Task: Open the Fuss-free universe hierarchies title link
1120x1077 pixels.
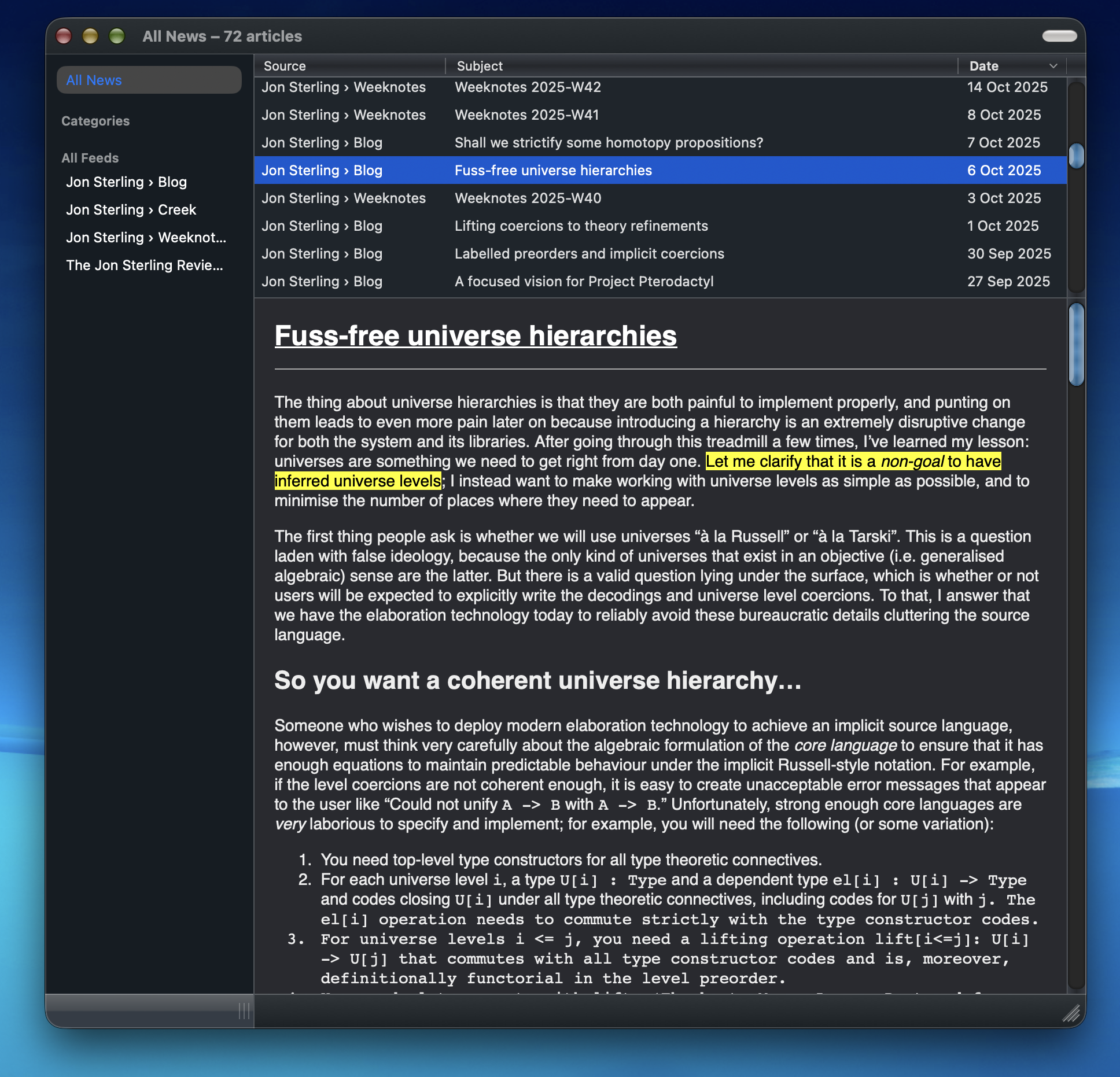Action: tap(475, 336)
